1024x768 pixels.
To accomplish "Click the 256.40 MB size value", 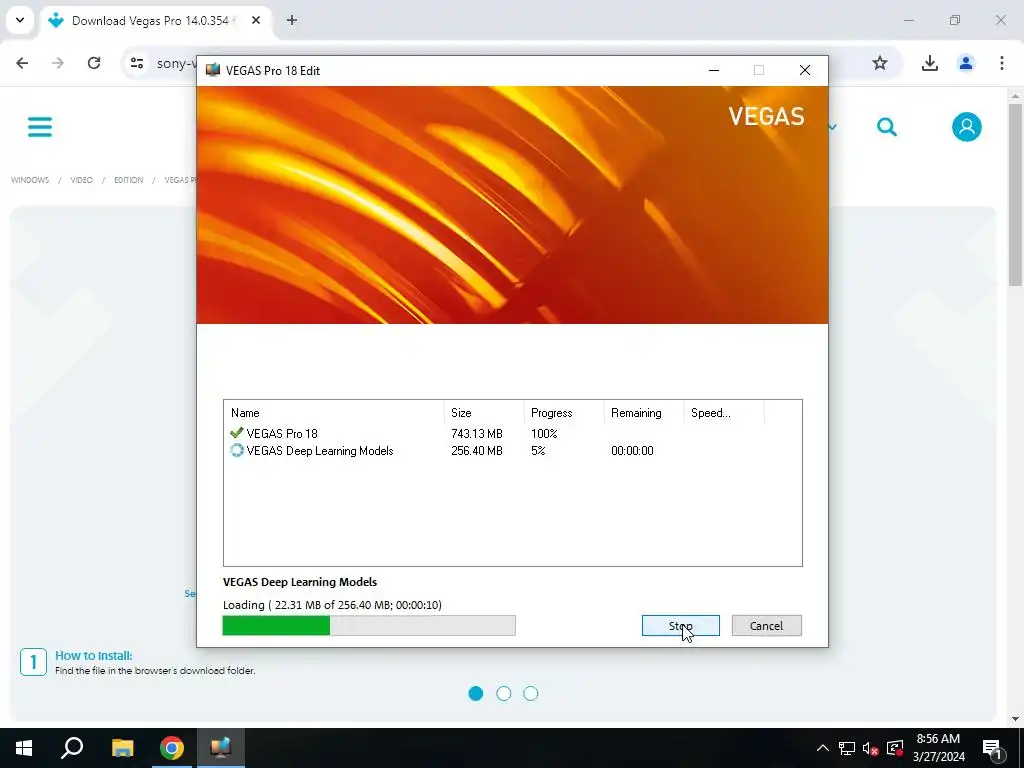I will [x=477, y=451].
